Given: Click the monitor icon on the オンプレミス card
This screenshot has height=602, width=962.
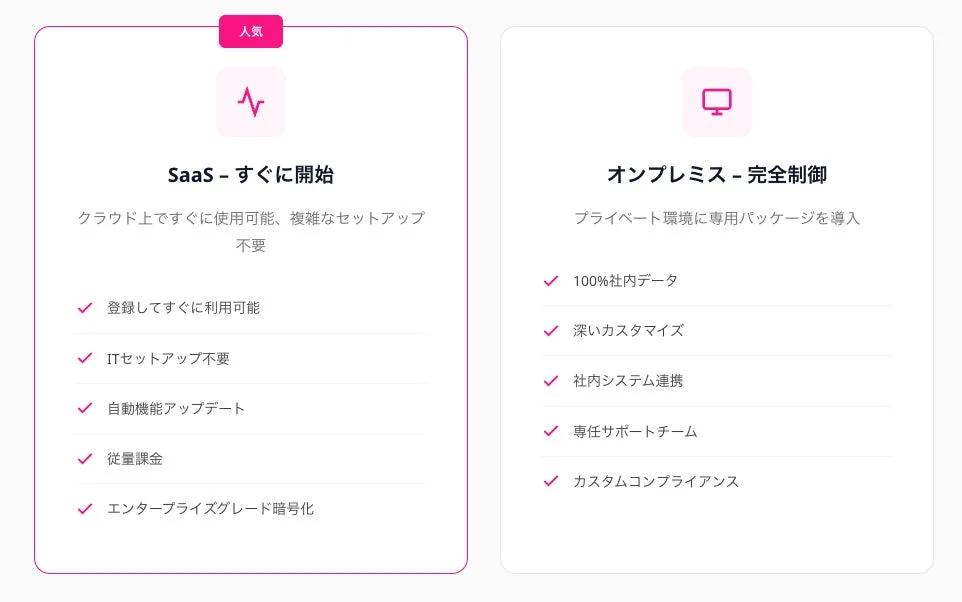Looking at the screenshot, I should coord(716,101).
